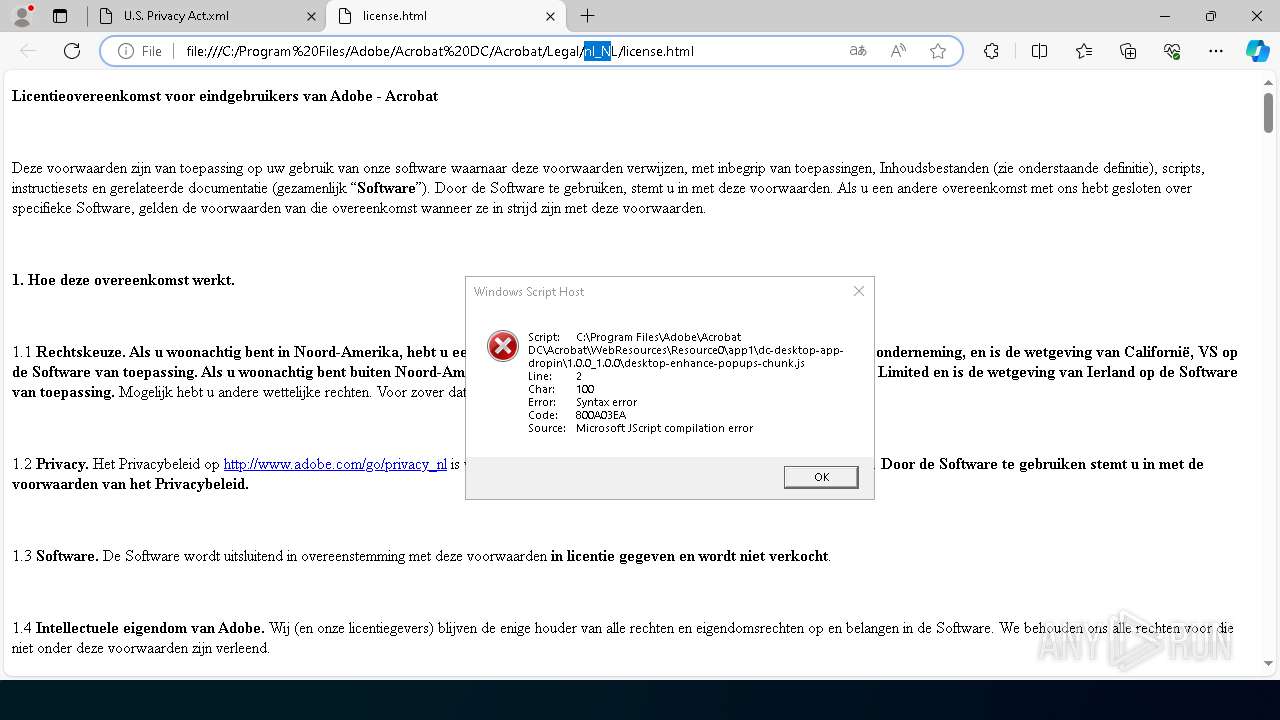Toggle split screen view
The image size is (1280, 720).
[x=1039, y=51]
